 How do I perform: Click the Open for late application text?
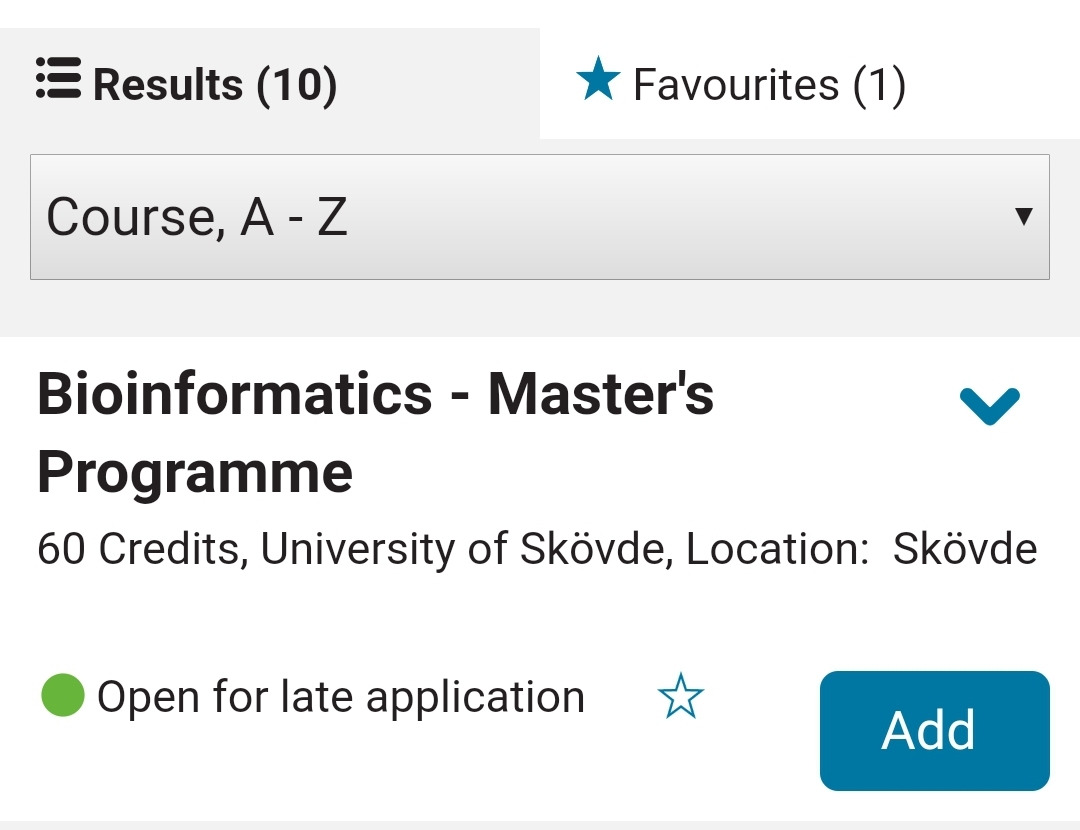(340, 697)
